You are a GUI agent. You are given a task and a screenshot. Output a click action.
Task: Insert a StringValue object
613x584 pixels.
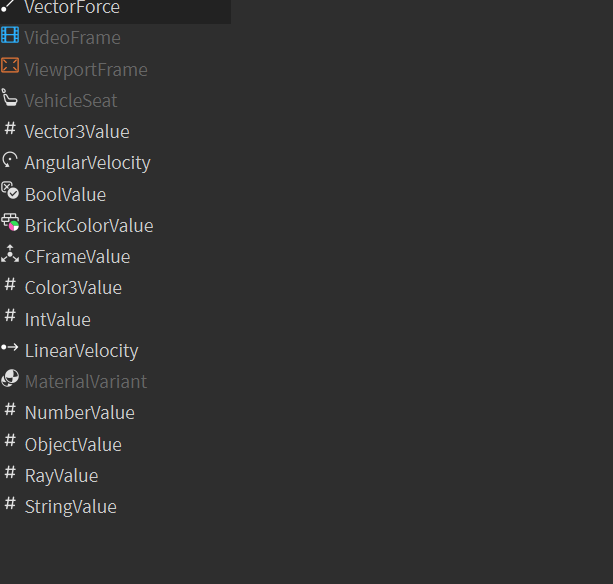[70, 507]
